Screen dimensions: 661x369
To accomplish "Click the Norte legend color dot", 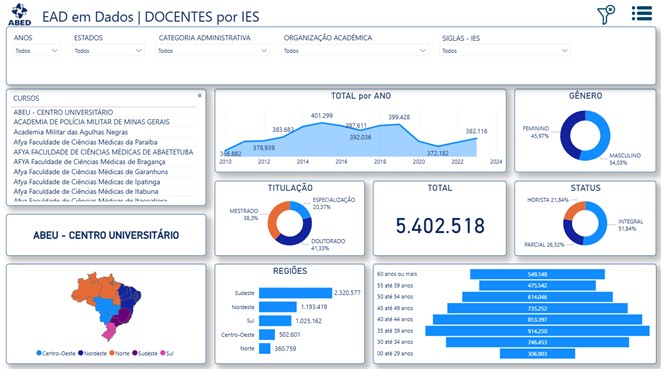I will pyautogui.click(x=112, y=353).
